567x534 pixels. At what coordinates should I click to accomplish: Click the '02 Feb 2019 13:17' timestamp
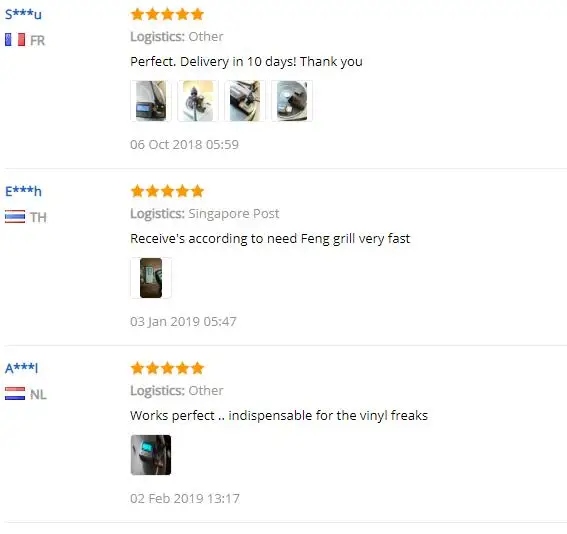185,499
